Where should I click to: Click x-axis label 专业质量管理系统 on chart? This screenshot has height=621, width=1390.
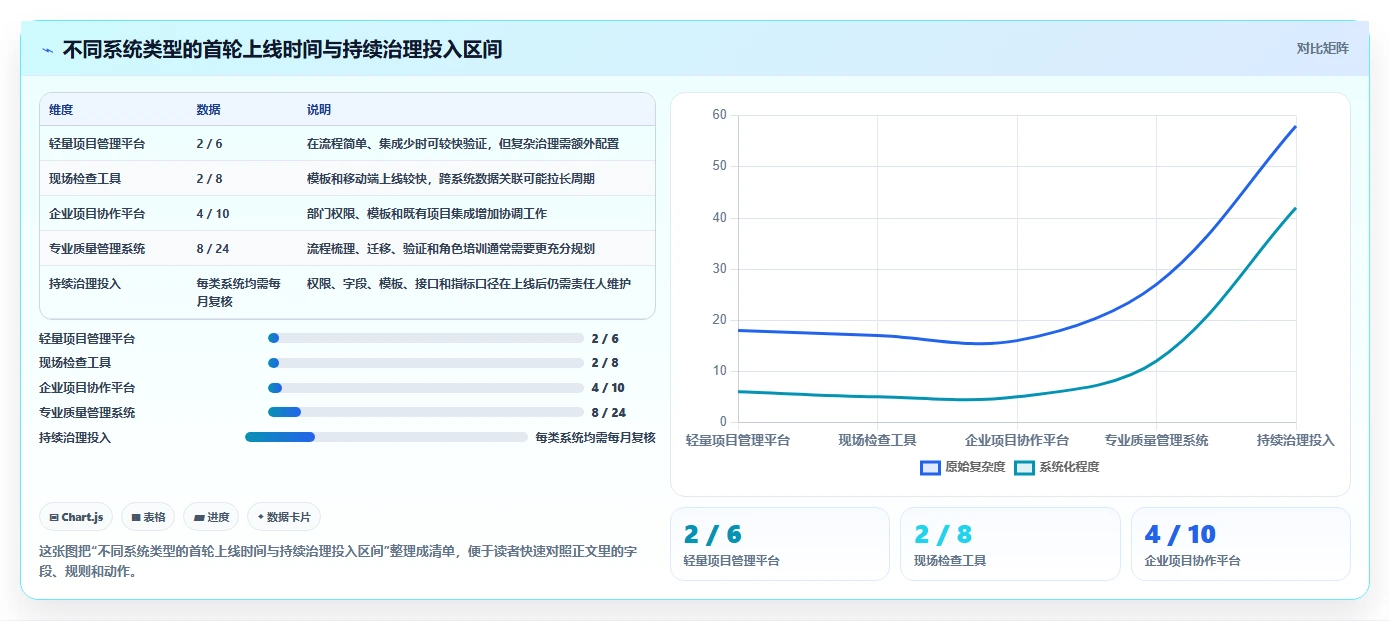click(x=1156, y=440)
